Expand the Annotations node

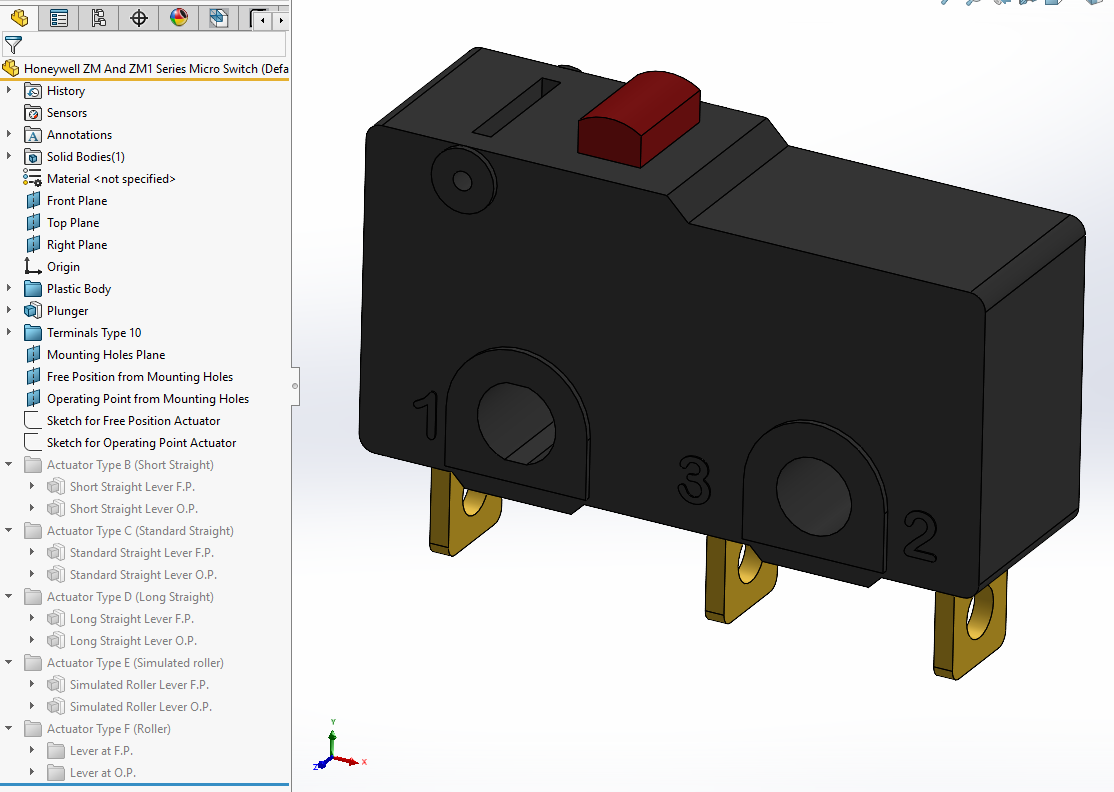point(9,134)
